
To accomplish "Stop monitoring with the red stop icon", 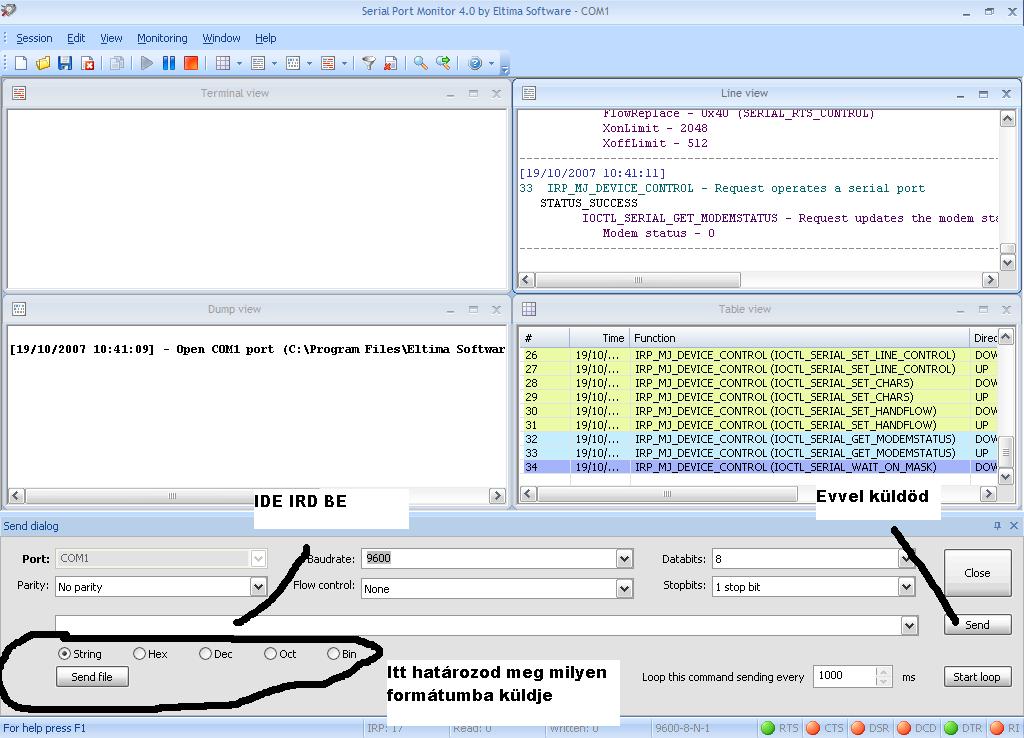I will pos(191,63).
